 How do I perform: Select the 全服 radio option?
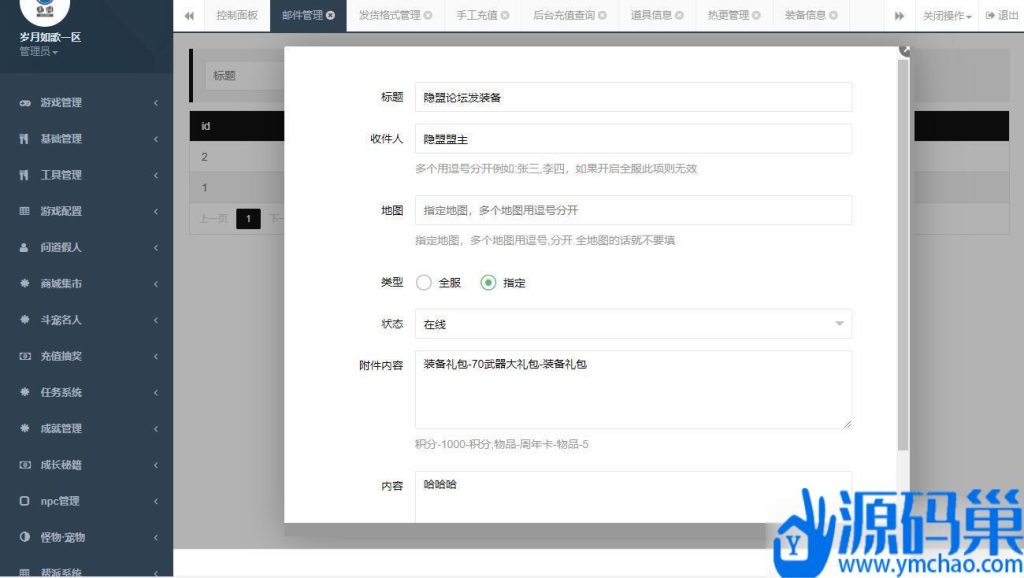pos(424,283)
